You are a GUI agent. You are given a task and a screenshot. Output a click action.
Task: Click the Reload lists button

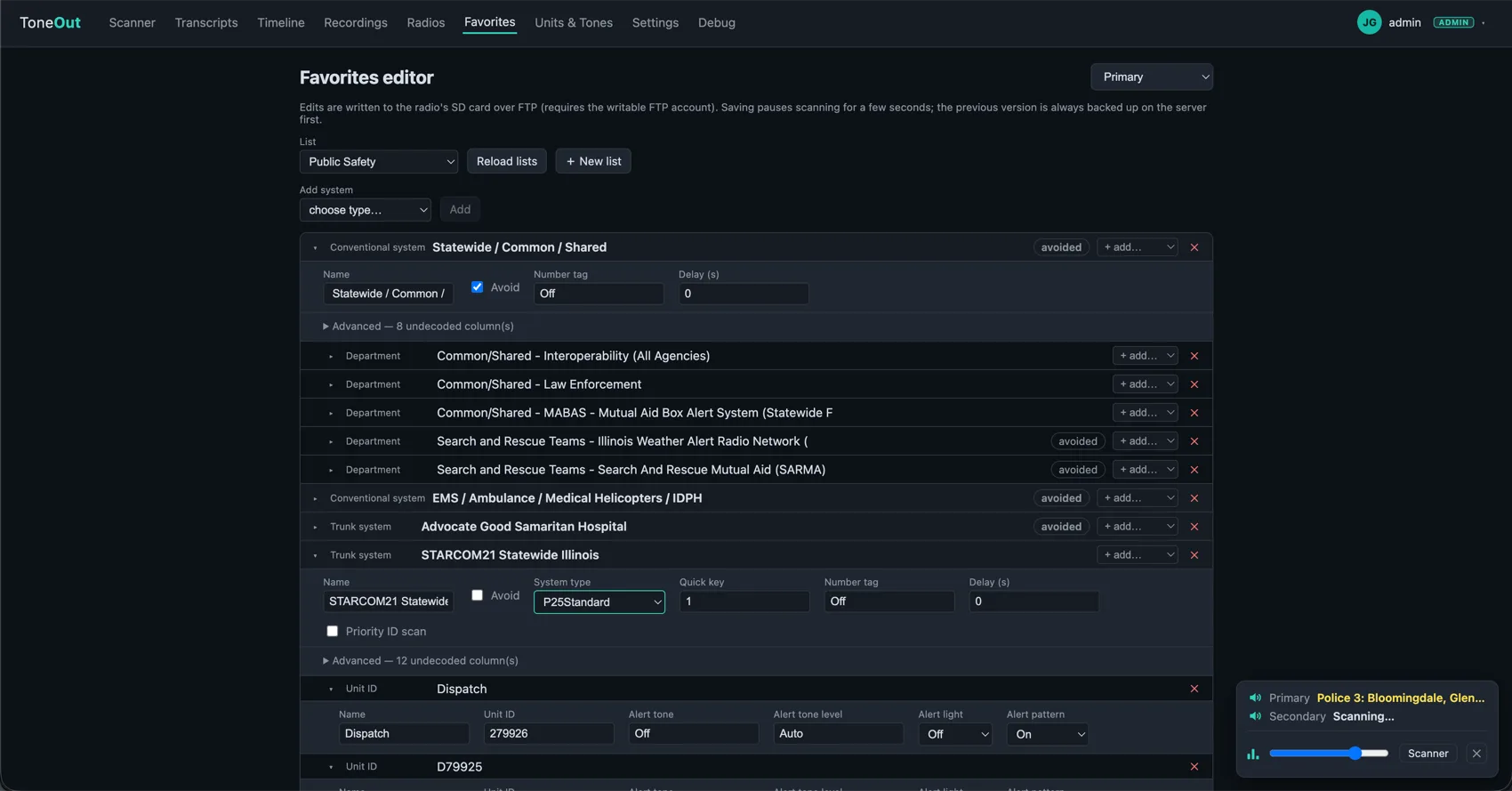coord(507,161)
